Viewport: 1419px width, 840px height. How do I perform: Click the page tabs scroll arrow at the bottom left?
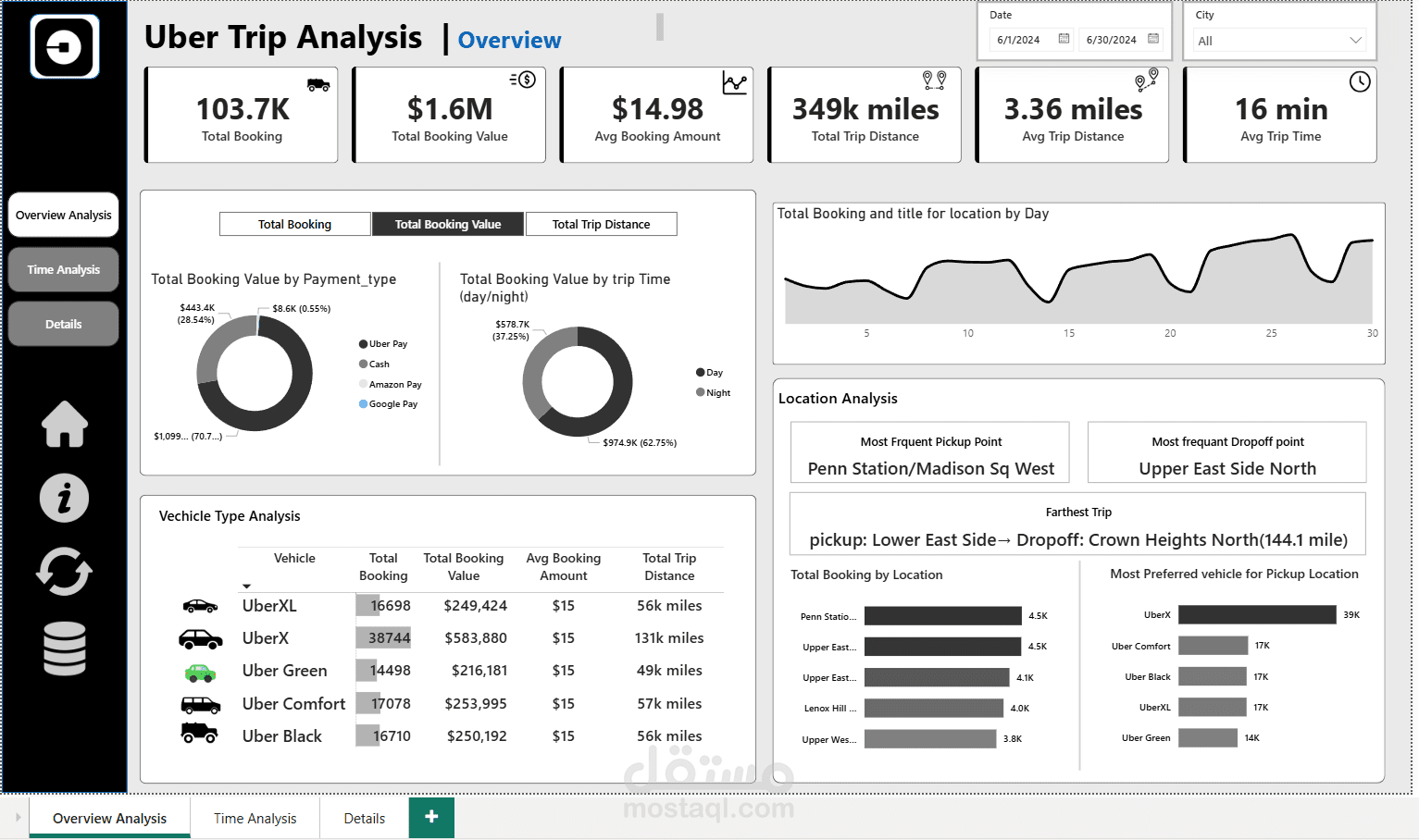click(18, 818)
